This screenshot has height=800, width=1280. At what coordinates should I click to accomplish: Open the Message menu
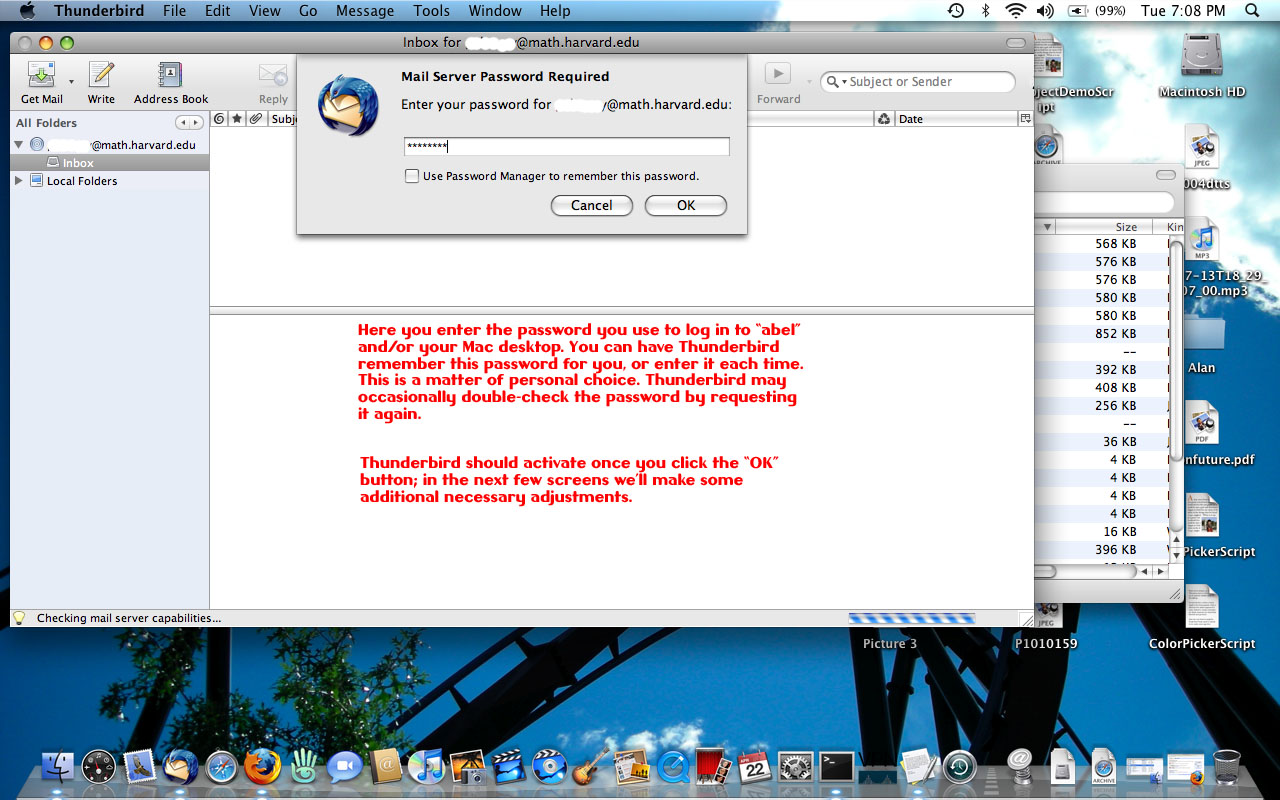[x=365, y=11]
